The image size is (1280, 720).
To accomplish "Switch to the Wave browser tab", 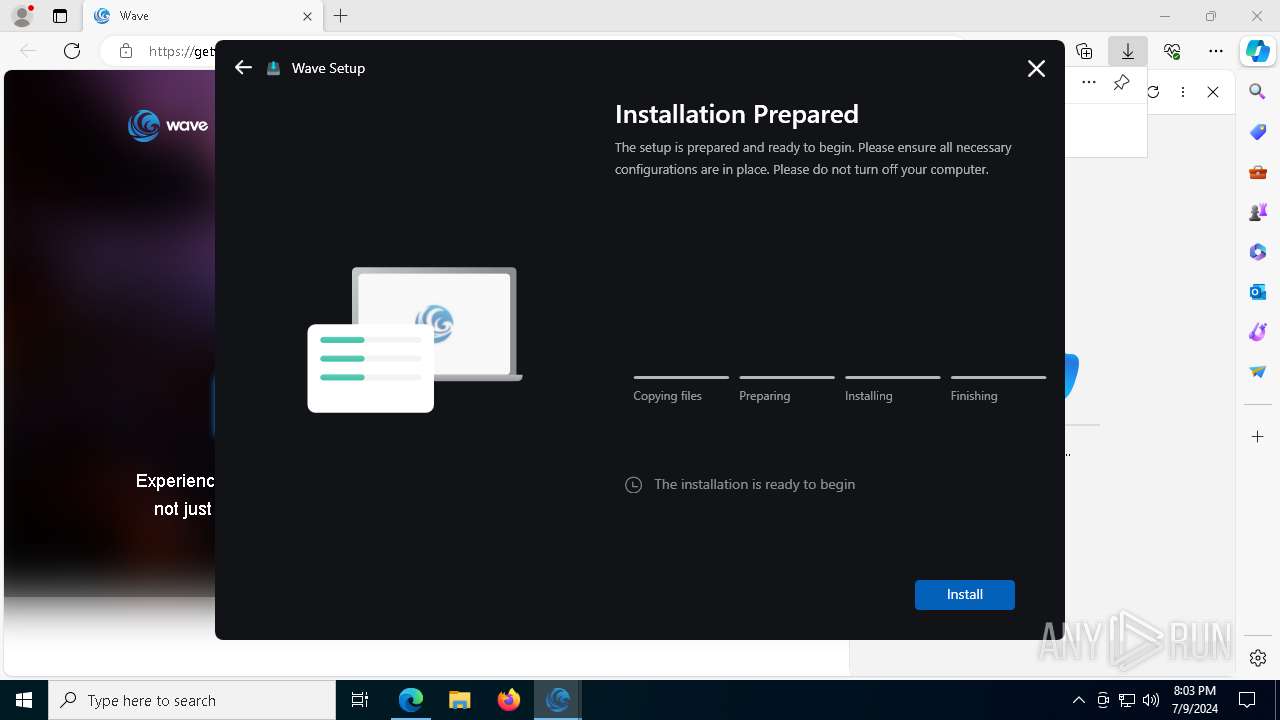I will [200, 16].
